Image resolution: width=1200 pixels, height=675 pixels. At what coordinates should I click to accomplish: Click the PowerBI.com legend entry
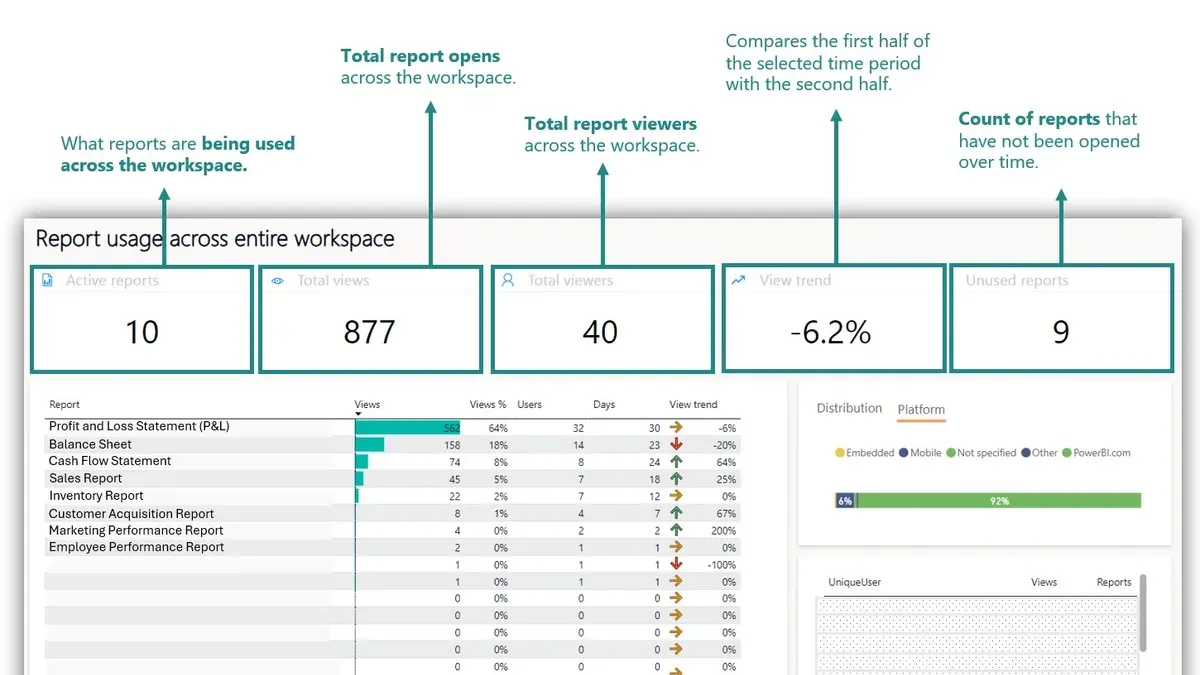click(1096, 453)
